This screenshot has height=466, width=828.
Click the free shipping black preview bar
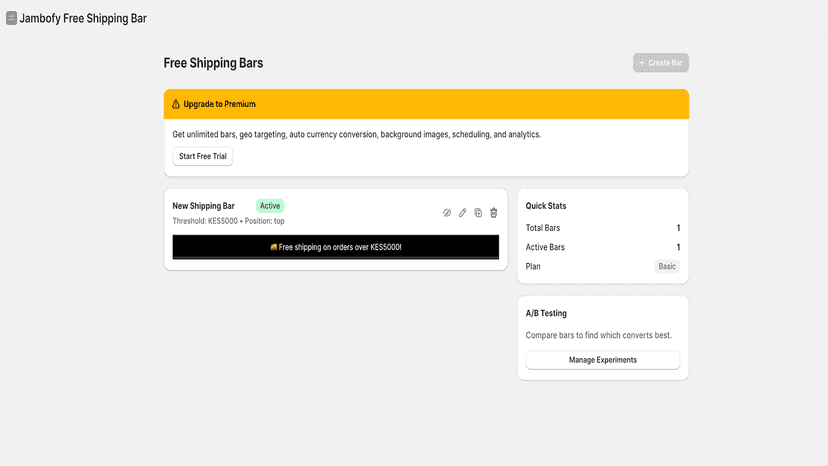click(335, 247)
